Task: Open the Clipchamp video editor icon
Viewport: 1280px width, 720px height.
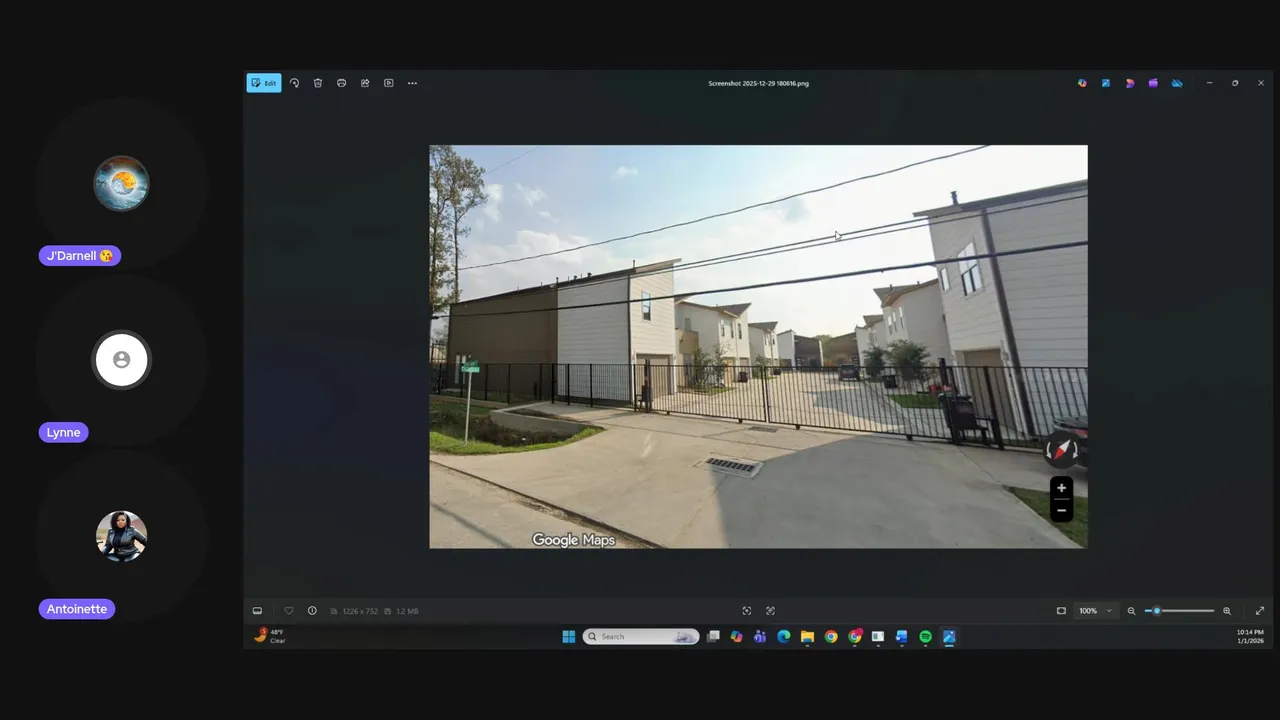Action: tap(1153, 83)
